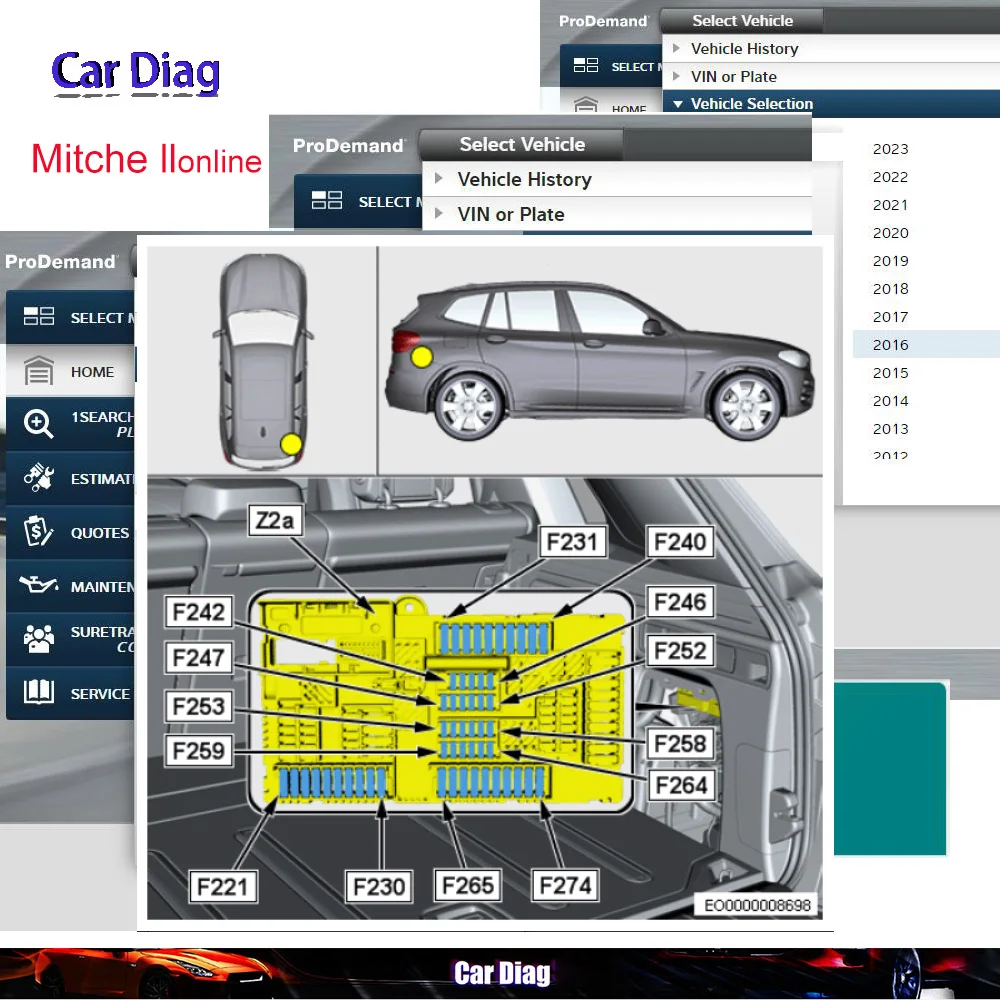The height and width of the screenshot is (1000, 1000).
Task: Click the top-view car thumbnail
Action: (263, 361)
